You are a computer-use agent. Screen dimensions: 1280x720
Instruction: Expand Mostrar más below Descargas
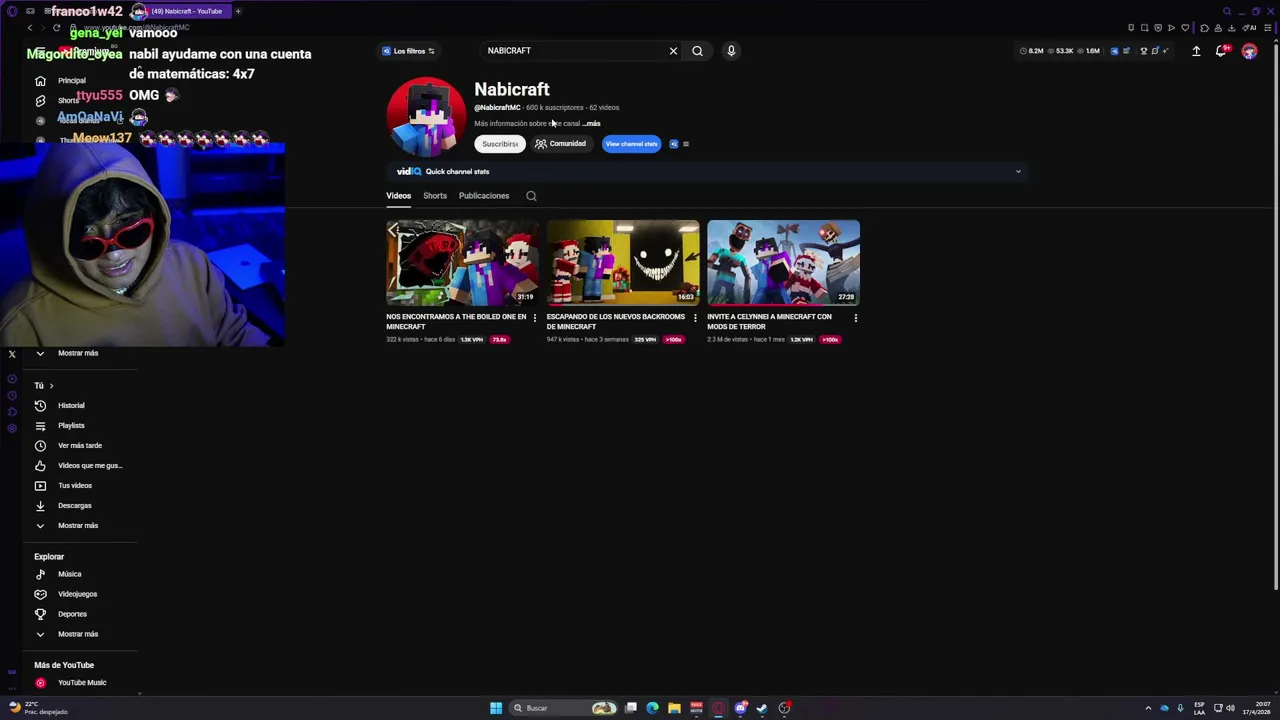[x=68, y=525]
